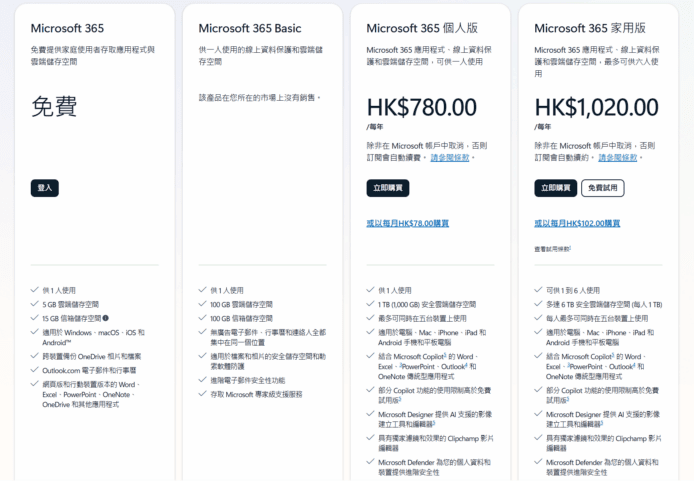Click info icon beside 15 GB 信箱儲存空間
Viewport: 694px width, 481px height.
106,317
